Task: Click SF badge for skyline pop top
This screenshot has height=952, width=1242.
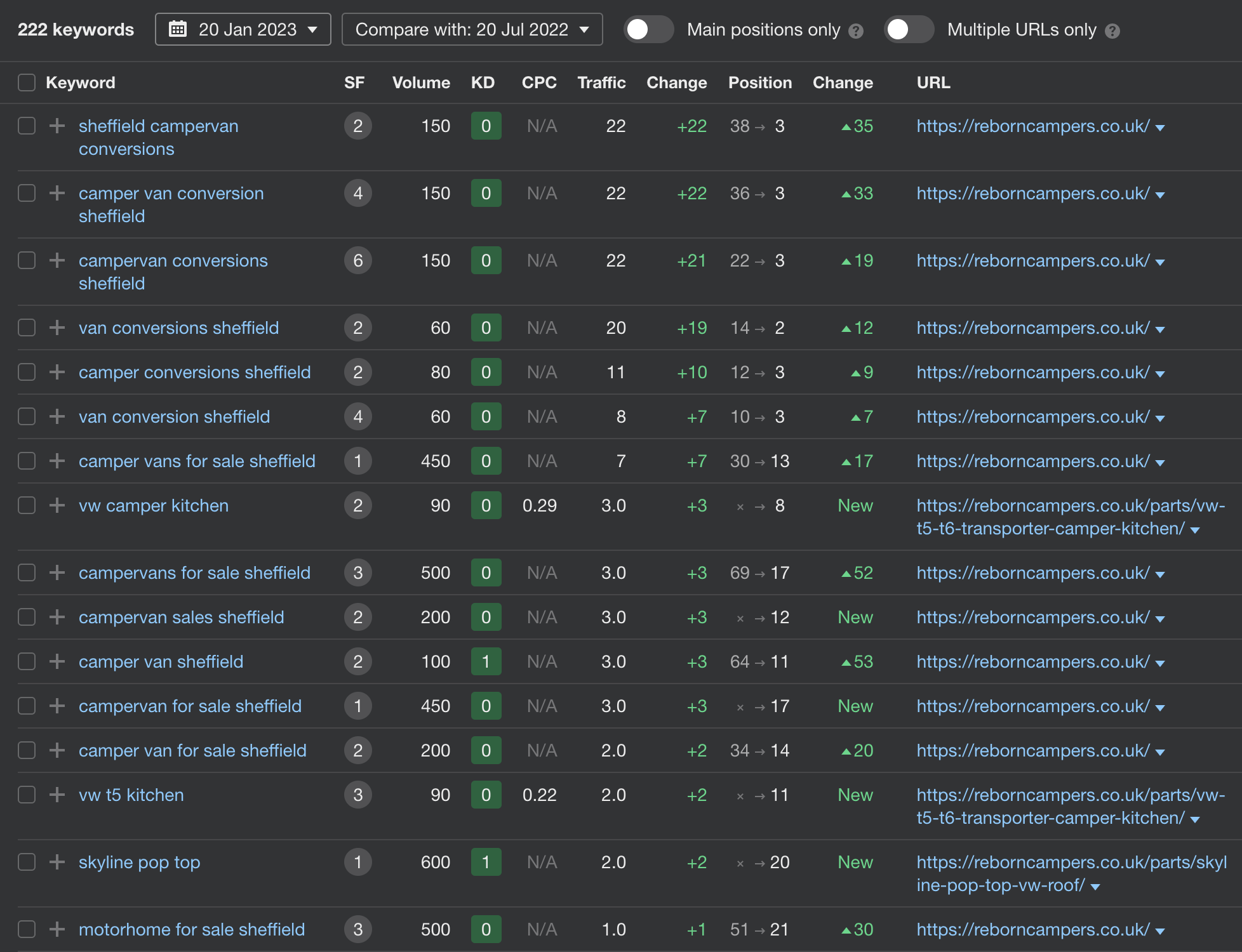Action: 358,862
